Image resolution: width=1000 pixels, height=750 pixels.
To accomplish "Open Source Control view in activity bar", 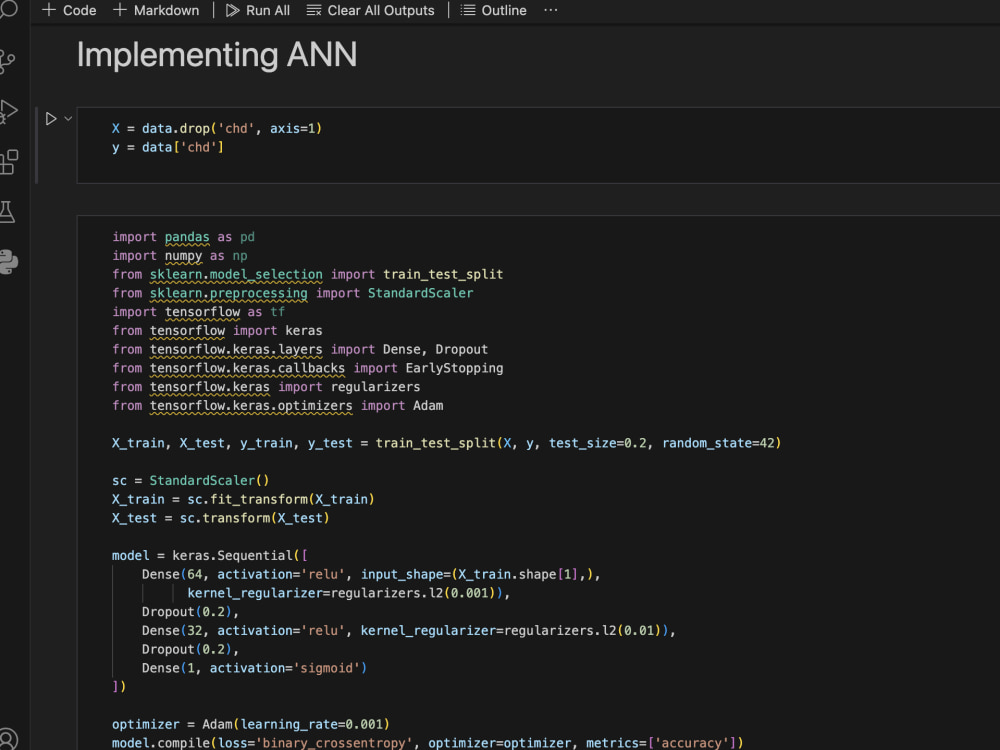I will tap(8, 61).
